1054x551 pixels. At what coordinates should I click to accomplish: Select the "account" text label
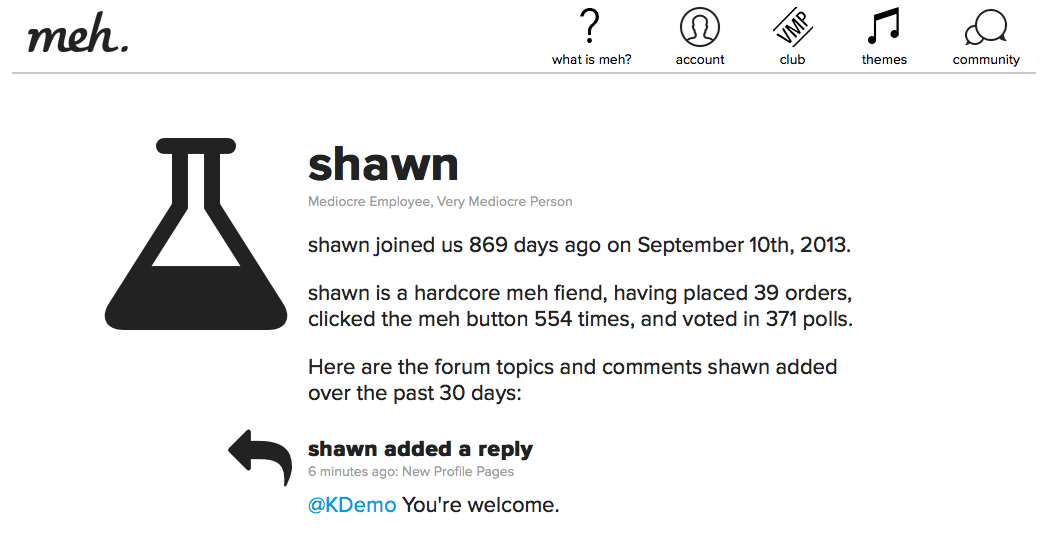point(700,60)
